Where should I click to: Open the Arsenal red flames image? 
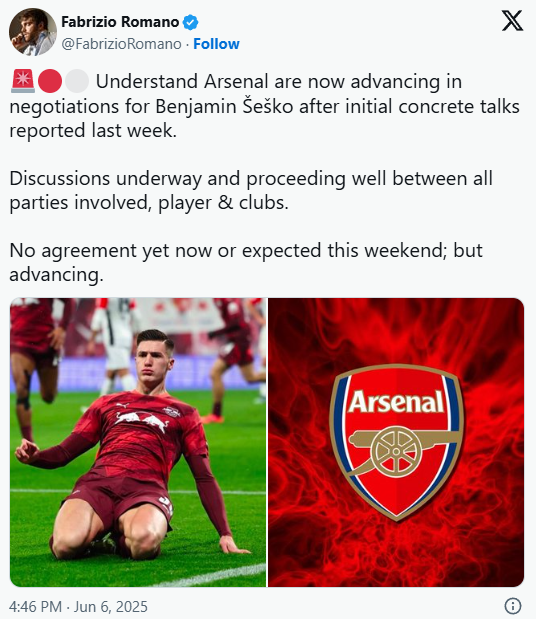[396, 443]
